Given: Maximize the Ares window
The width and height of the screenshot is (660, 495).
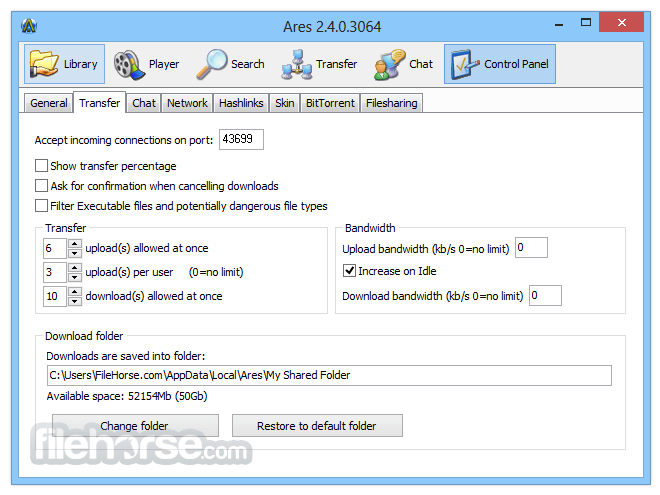Looking at the screenshot, I should pyautogui.click(x=586, y=22).
